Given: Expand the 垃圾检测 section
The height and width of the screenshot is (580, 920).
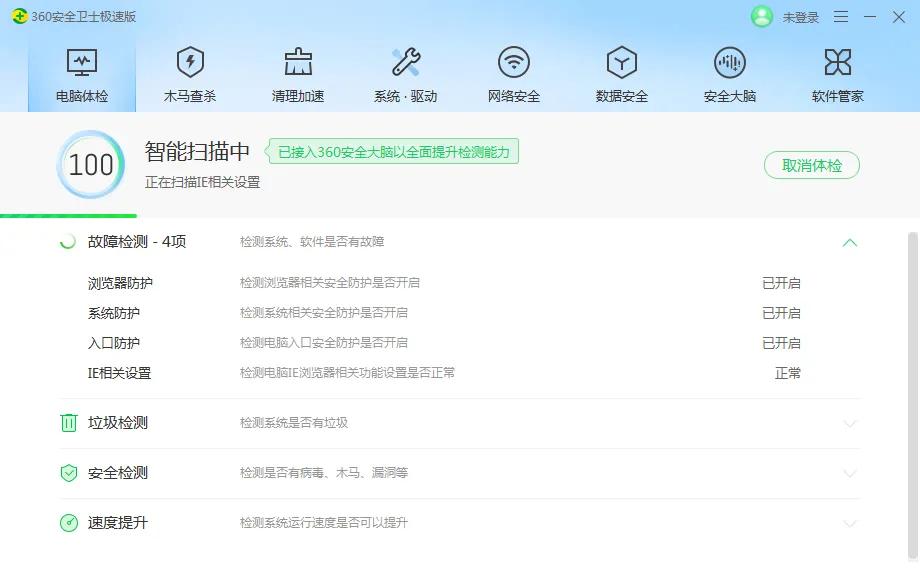Looking at the screenshot, I should [851, 422].
